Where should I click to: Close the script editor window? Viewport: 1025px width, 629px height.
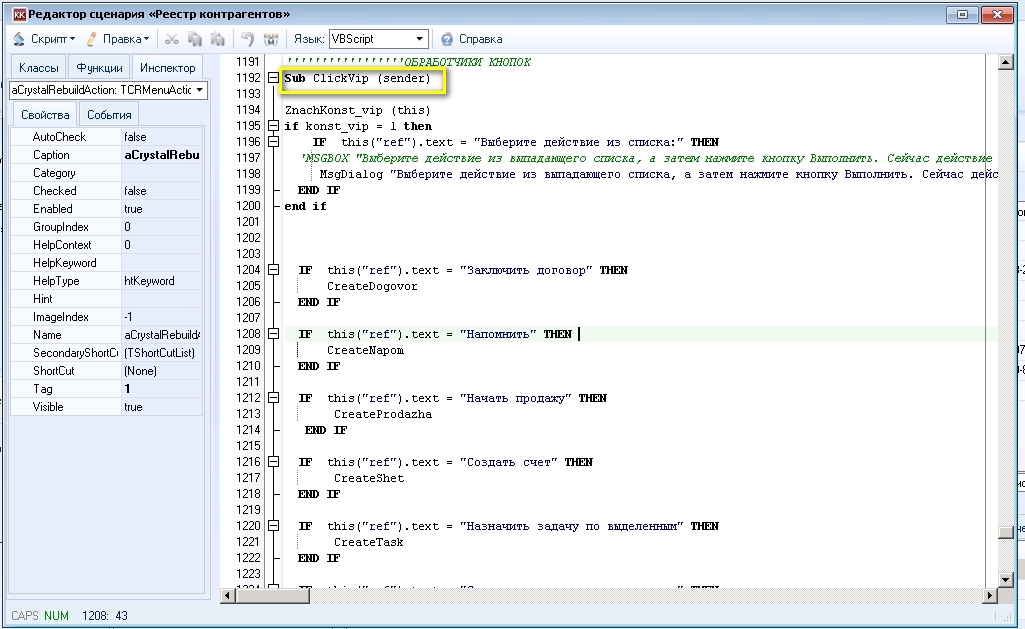[x=998, y=14]
